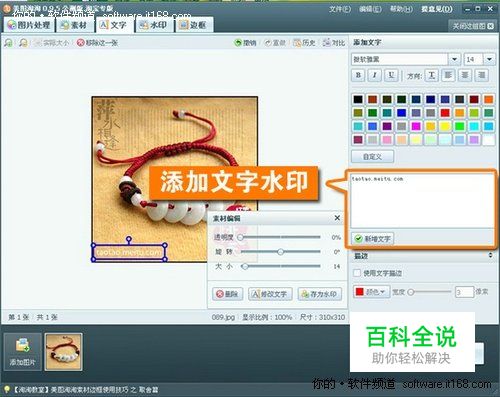
Task: Pick the yellow color swatch
Action: [445, 126]
